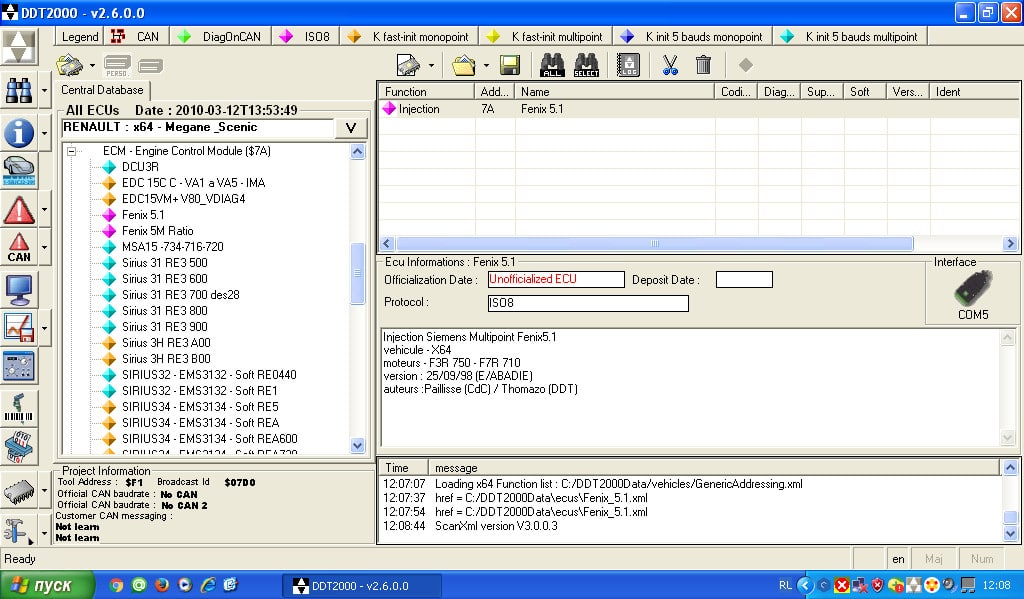Select Fenix 5M Ratio tree item
This screenshot has height=599, width=1024.
157,231
